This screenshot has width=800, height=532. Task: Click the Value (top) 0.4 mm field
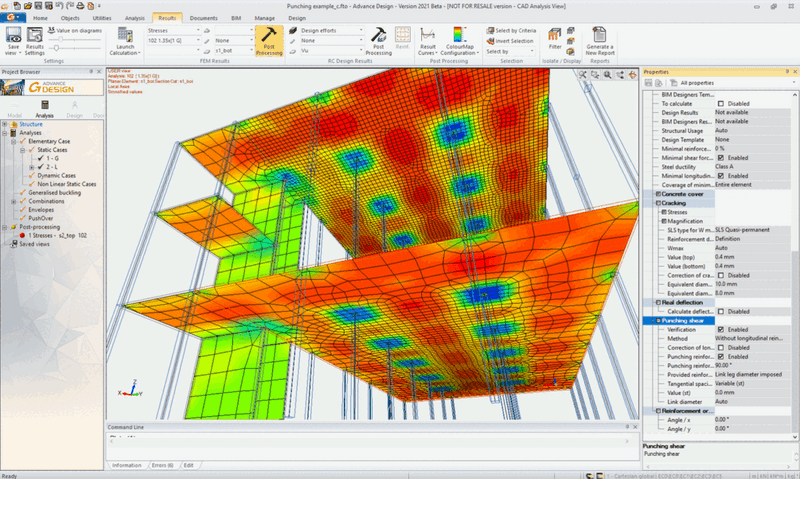pos(752,257)
